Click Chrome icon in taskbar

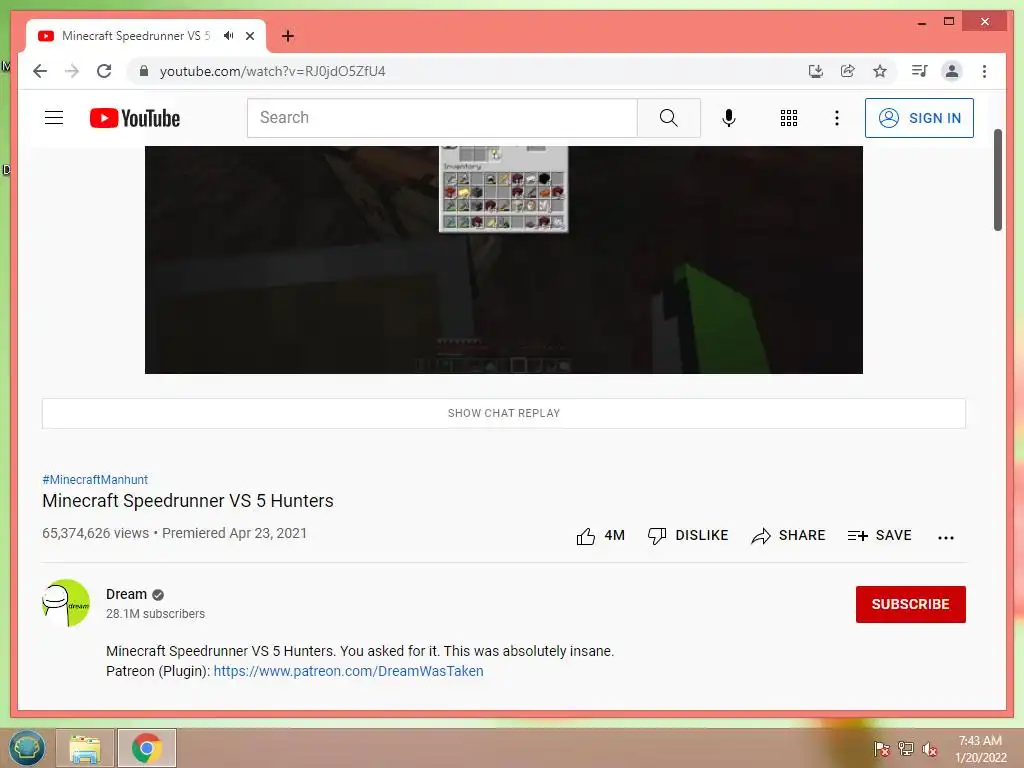click(x=146, y=748)
